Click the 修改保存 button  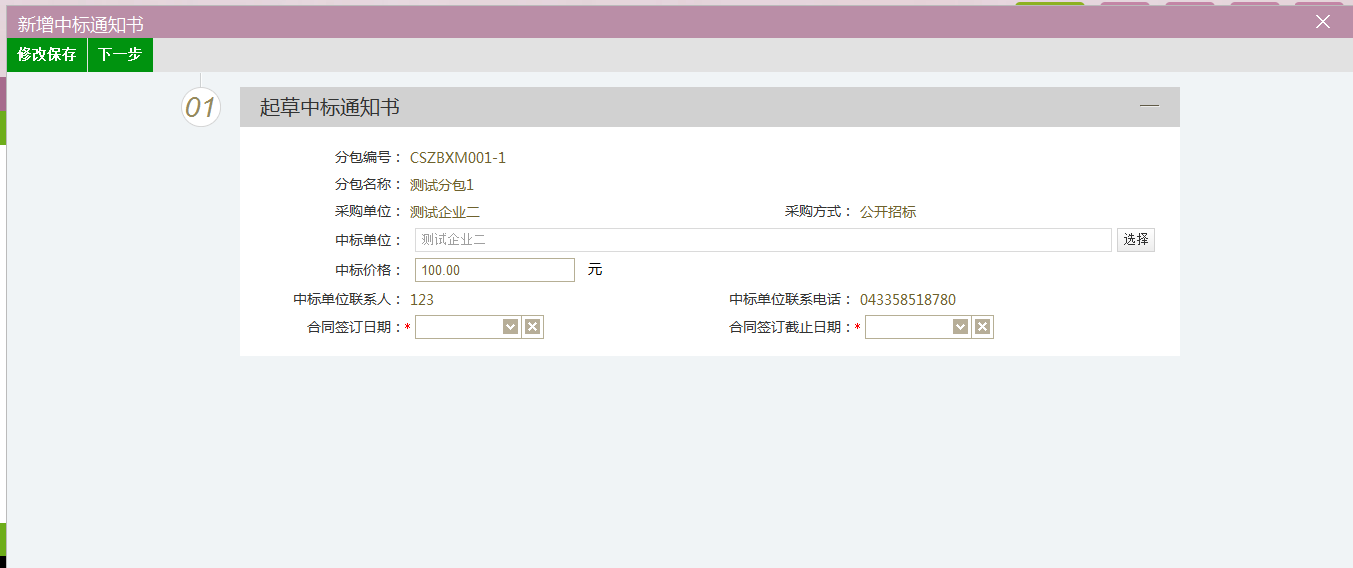pos(47,55)
